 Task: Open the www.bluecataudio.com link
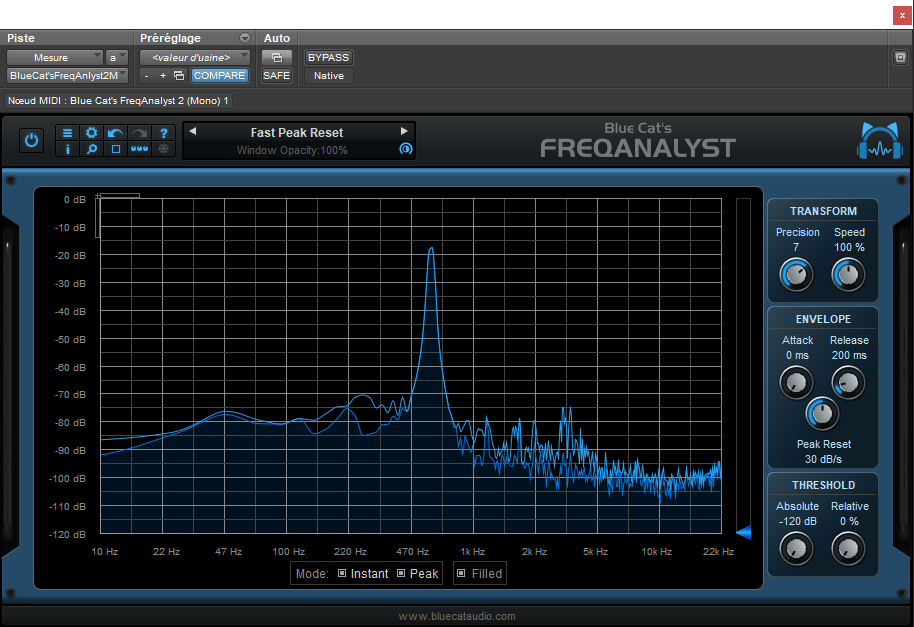coord(457,616)
